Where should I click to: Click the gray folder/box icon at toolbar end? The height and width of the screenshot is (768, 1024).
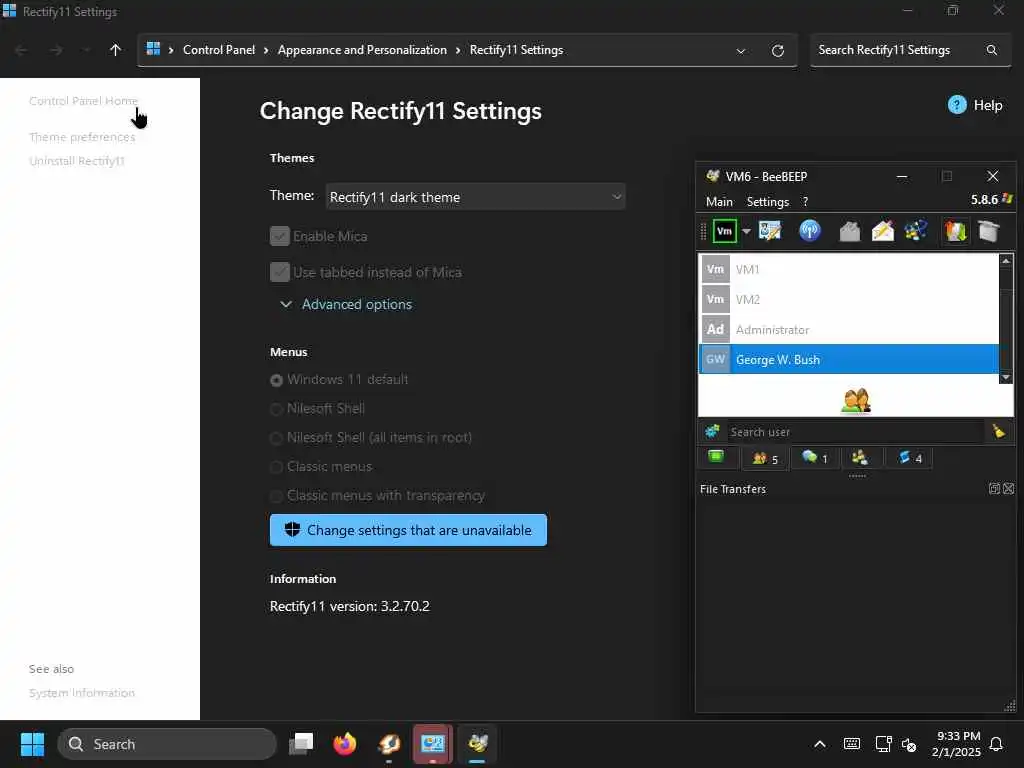click(x=989, y=231)
